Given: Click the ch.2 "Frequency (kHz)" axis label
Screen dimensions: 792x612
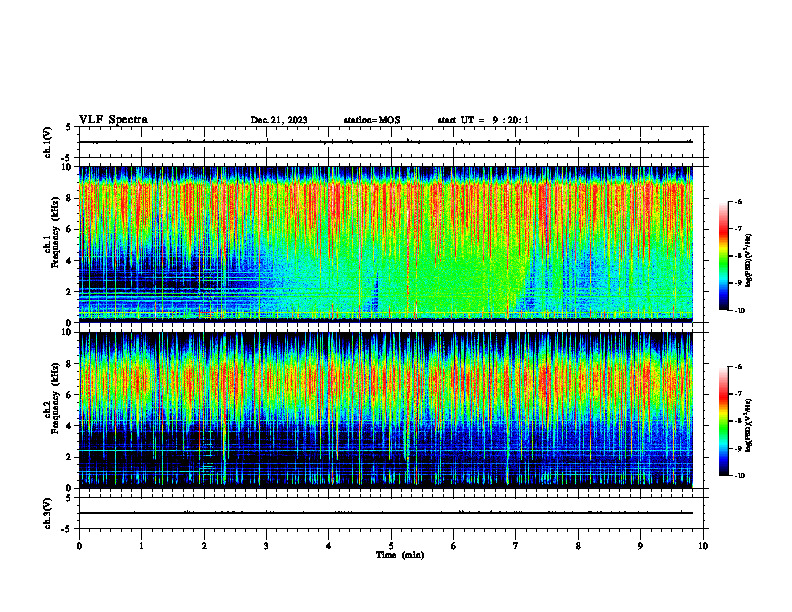Looking at the screenshot, I should point(55,398).
